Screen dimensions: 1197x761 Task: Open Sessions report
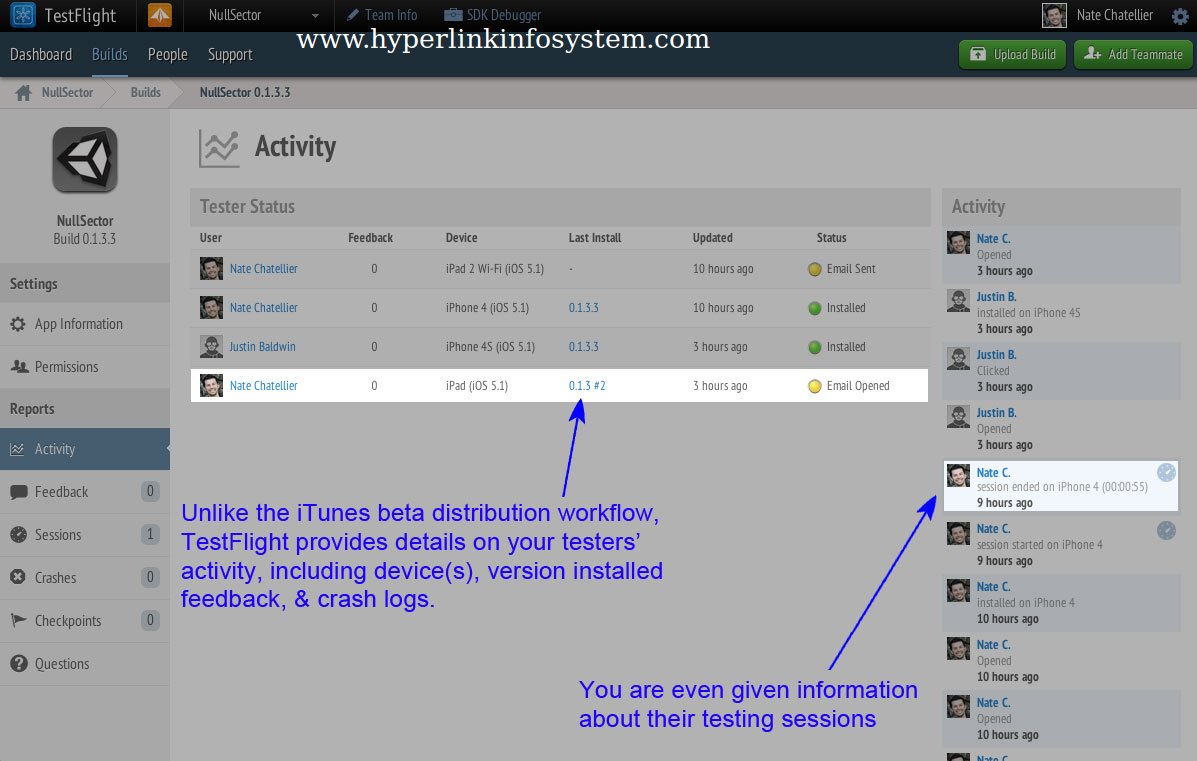[x=85, y=534]
